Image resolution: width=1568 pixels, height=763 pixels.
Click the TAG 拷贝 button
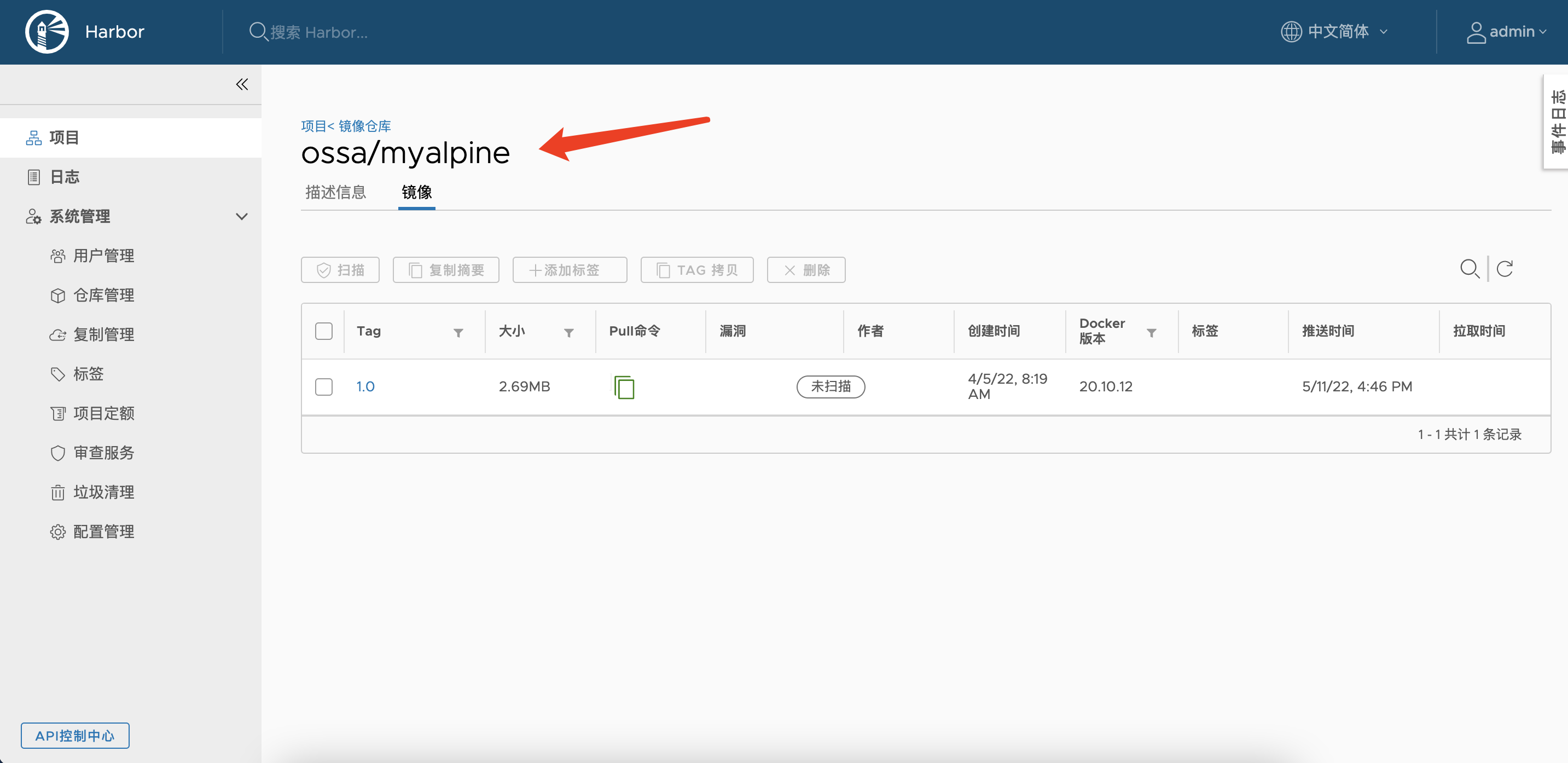pos(697,270)
